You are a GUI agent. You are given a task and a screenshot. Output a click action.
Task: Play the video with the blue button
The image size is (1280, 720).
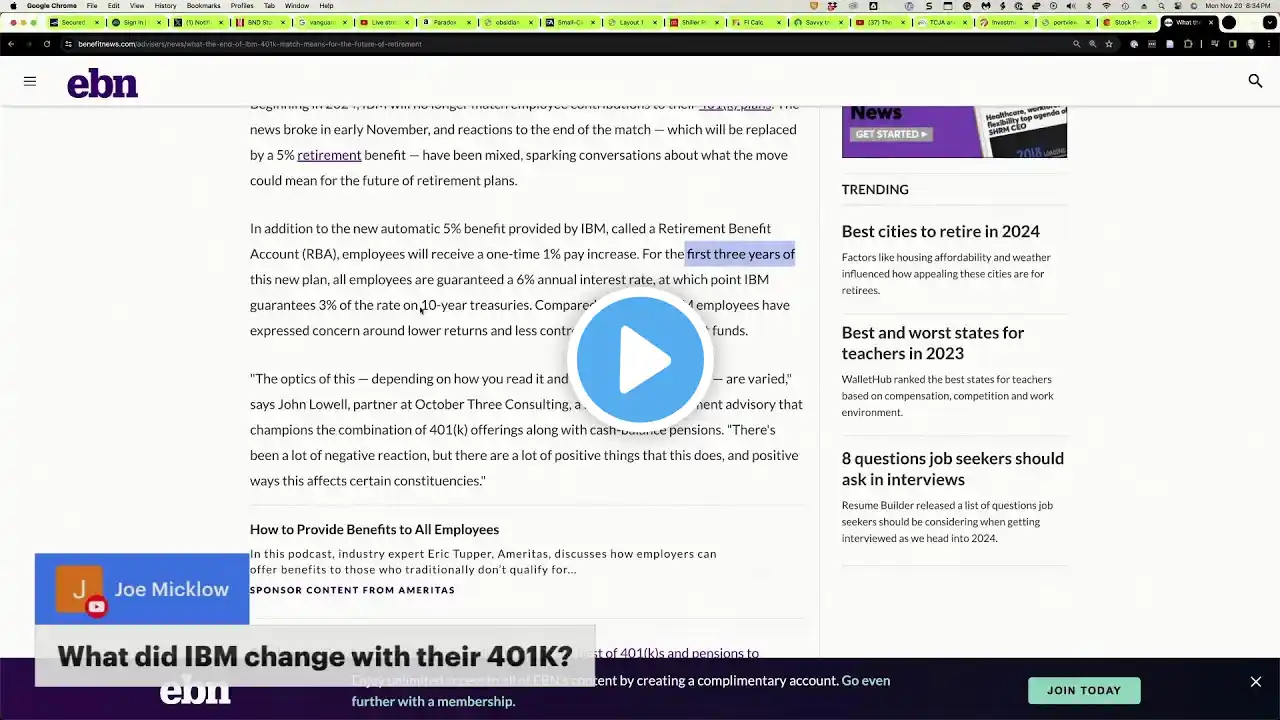640,358
